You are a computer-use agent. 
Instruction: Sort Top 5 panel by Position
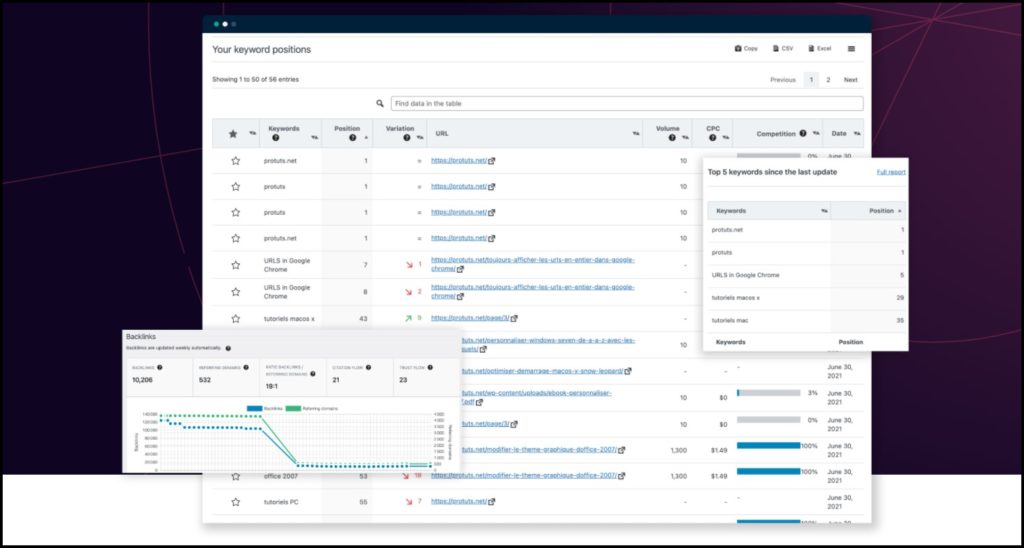(901, 211)
